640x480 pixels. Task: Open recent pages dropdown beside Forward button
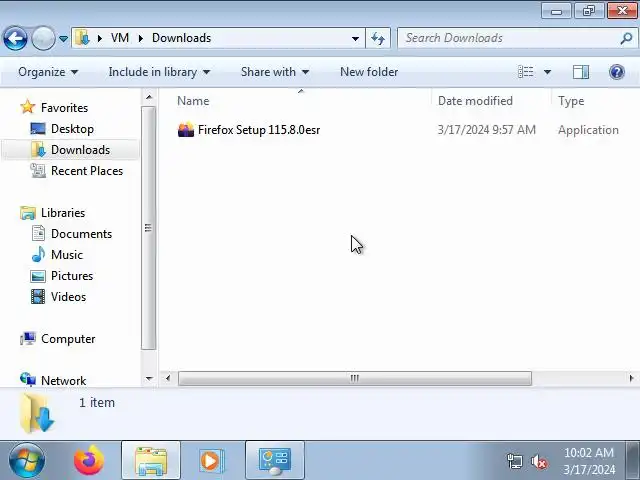[x=63, y=39]
